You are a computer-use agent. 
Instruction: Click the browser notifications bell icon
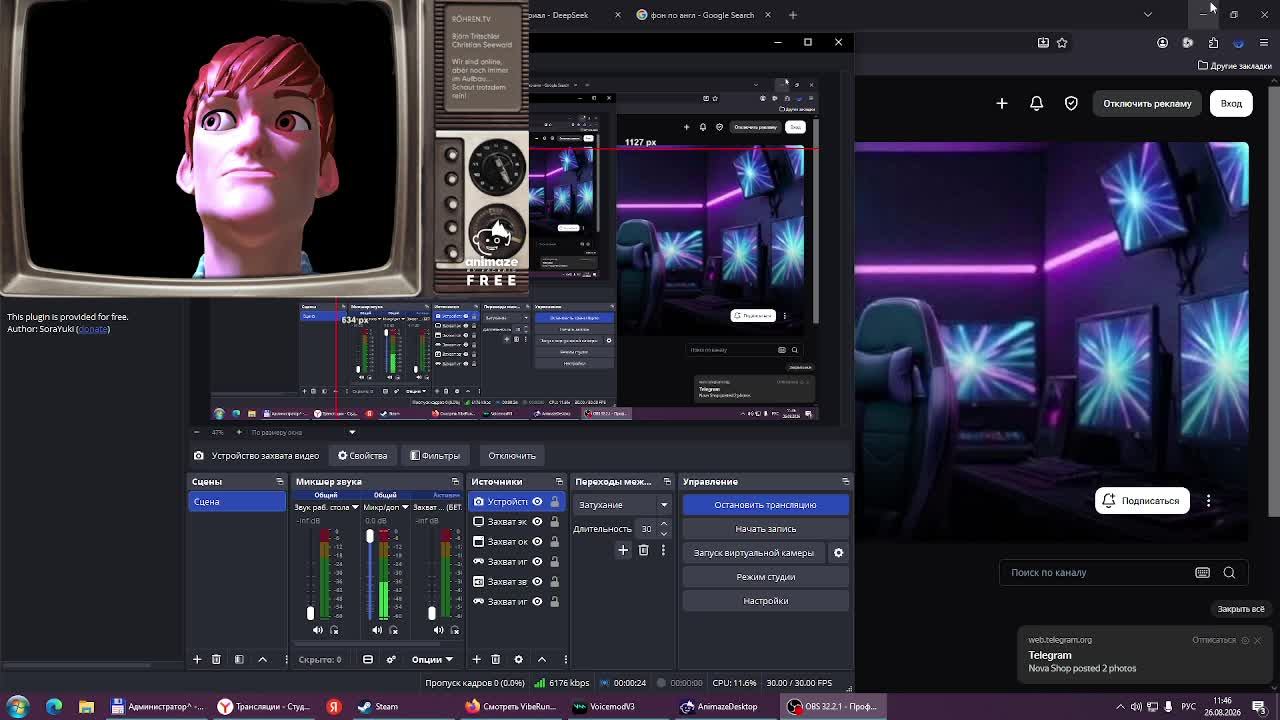tap(1036, 103)
